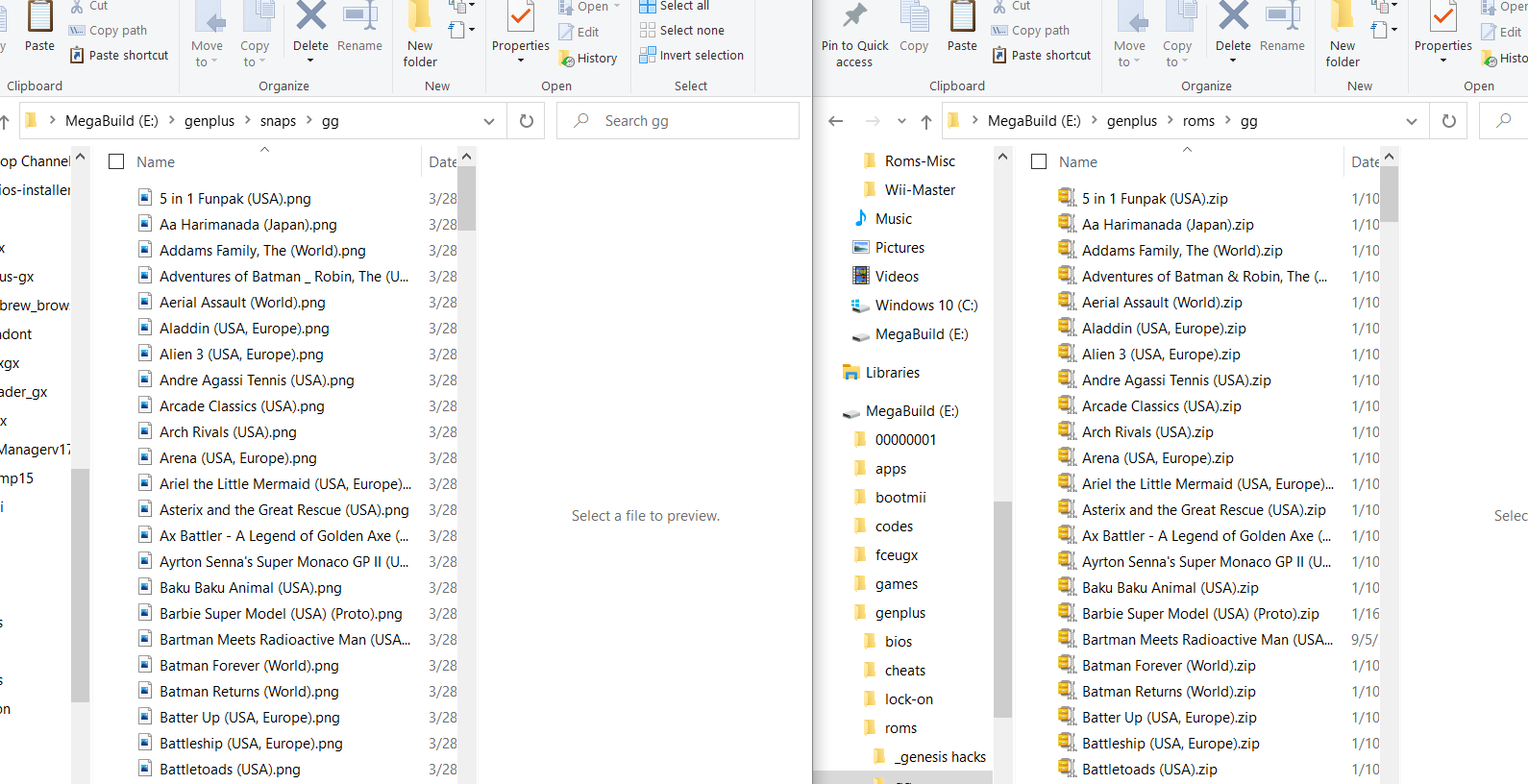Click Rename icon in left window ribbon
1528x784 pixels.
[x=359, y=16]
